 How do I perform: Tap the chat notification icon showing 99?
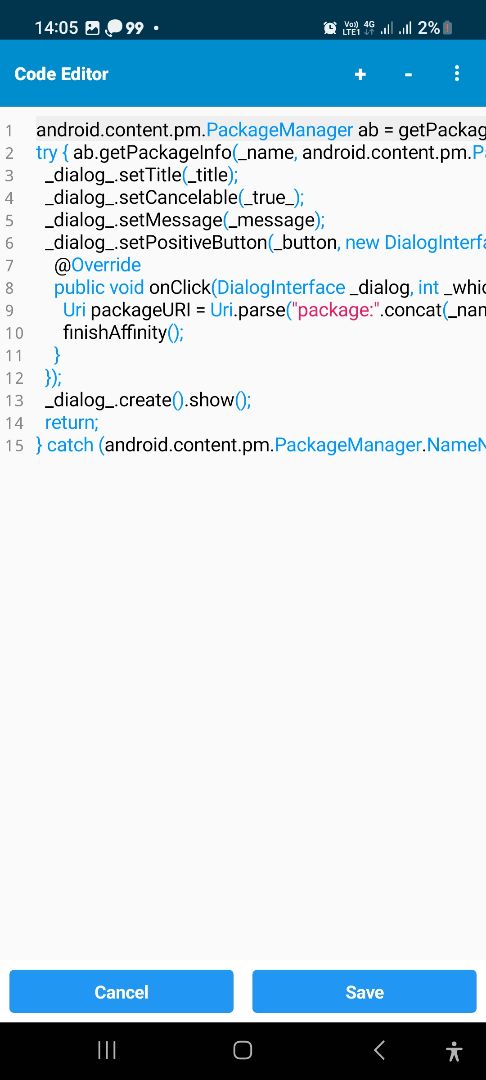125,28
